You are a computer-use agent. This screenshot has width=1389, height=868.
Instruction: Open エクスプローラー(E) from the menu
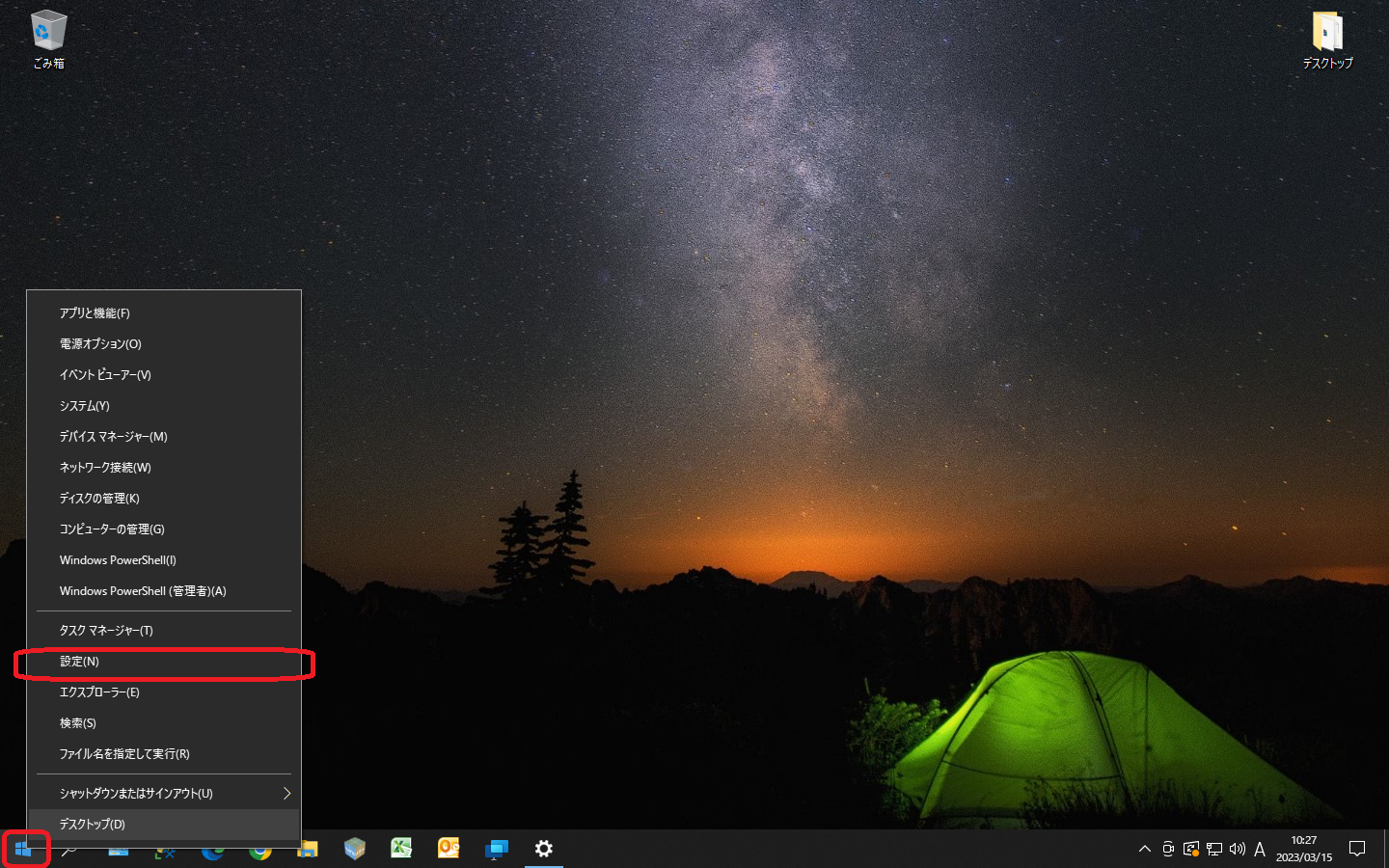[164, 692]
